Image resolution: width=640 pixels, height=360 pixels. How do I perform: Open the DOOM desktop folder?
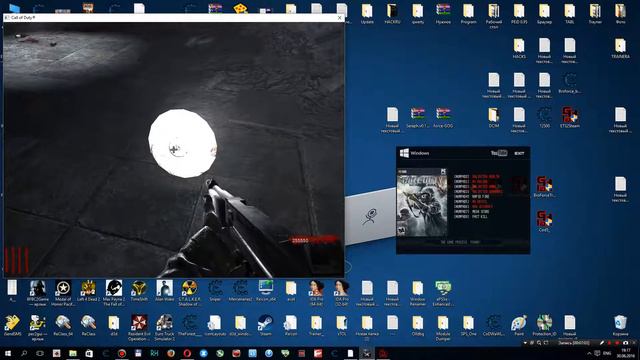pos(493,118)
